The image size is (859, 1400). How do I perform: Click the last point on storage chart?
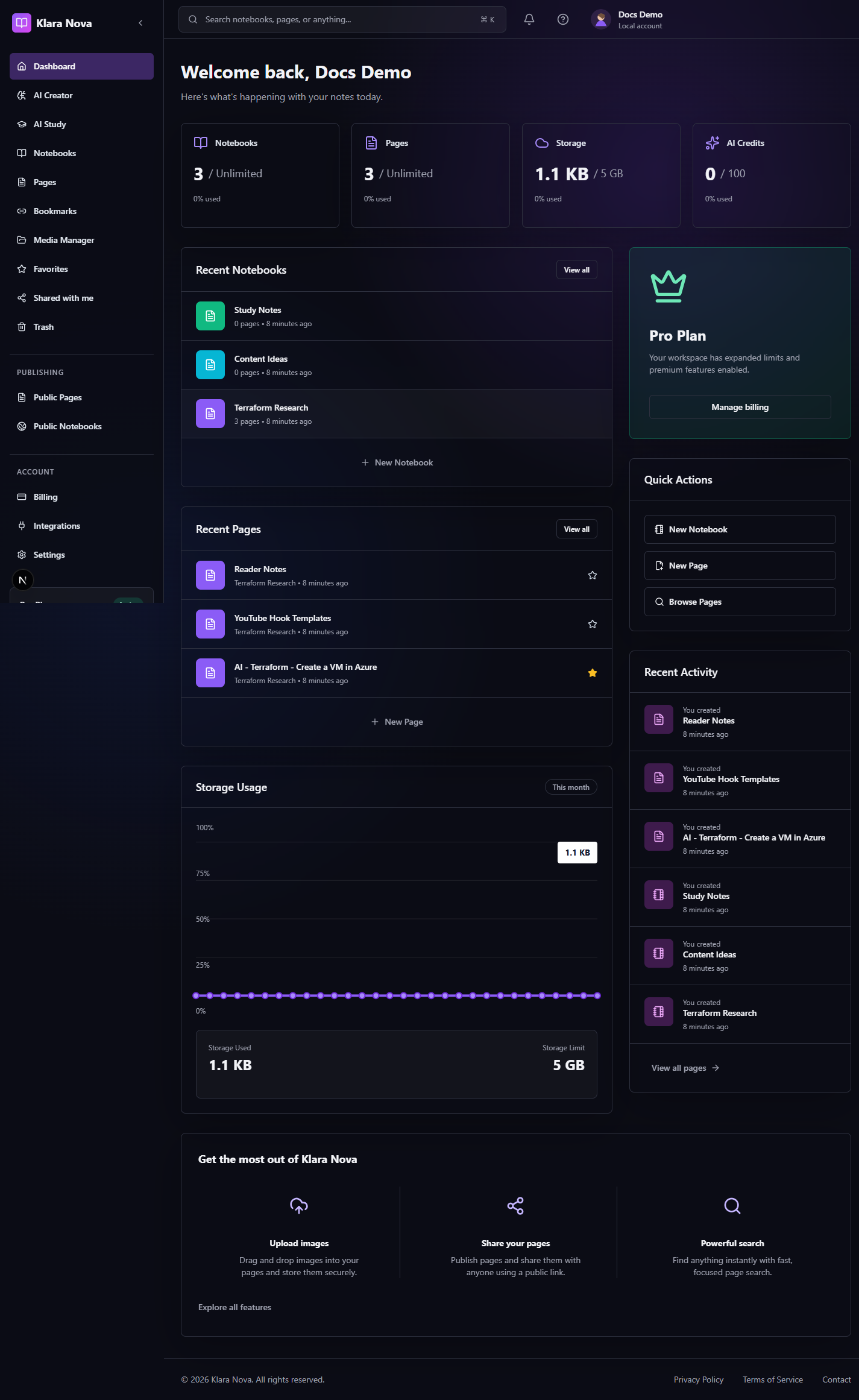coord(597,995)
